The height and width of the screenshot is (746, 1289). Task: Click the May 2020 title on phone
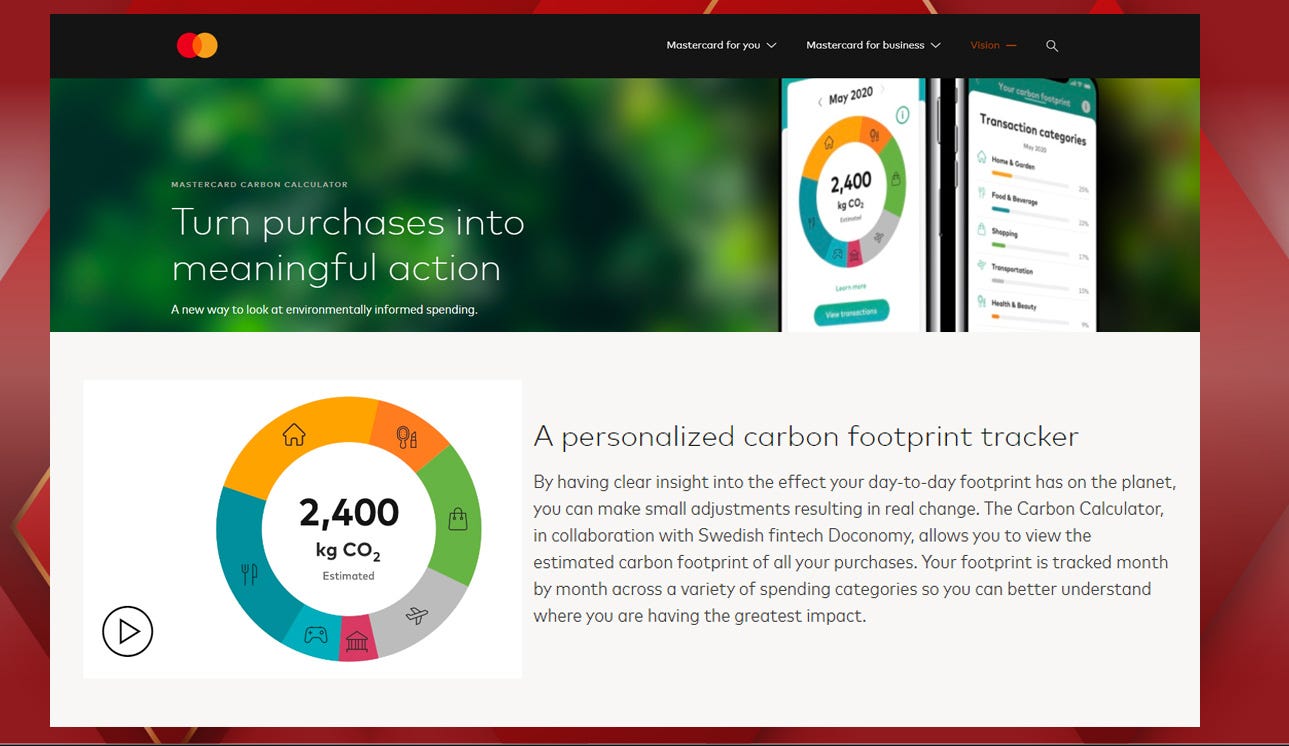click(x=851, y=96)
